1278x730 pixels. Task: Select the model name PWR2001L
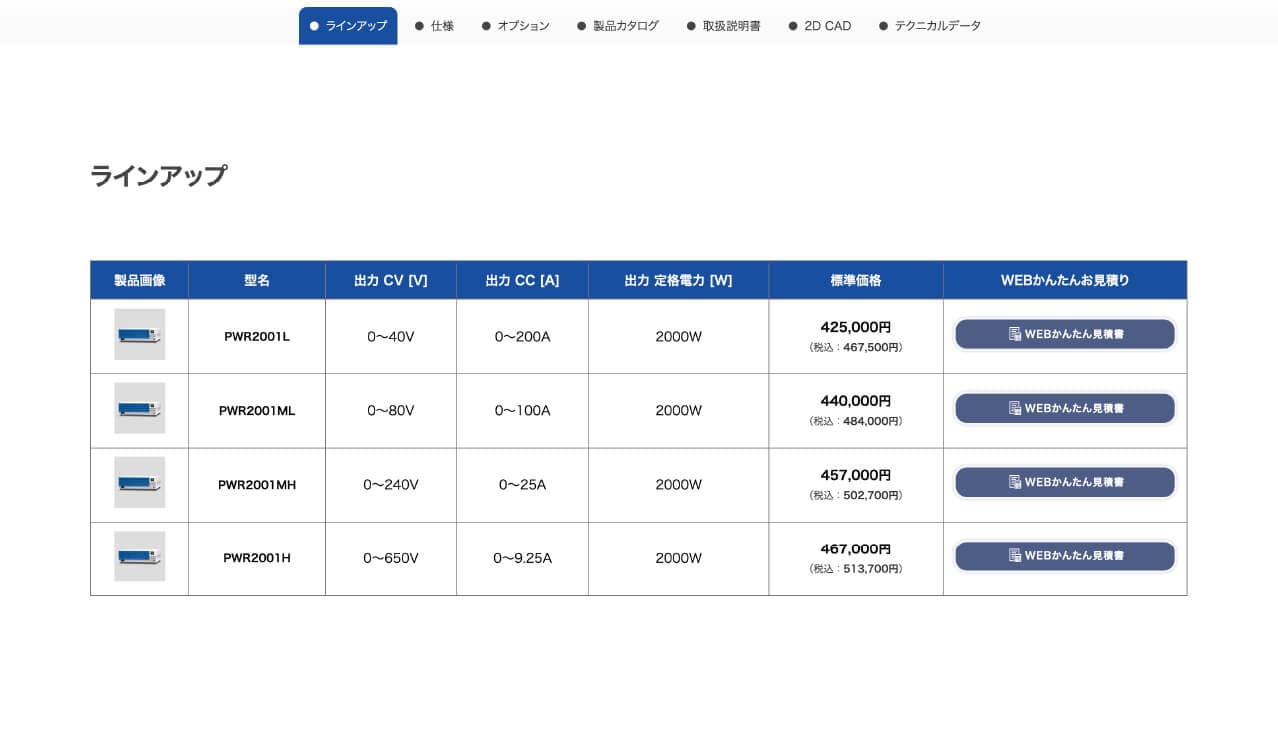tap(257, 337)
